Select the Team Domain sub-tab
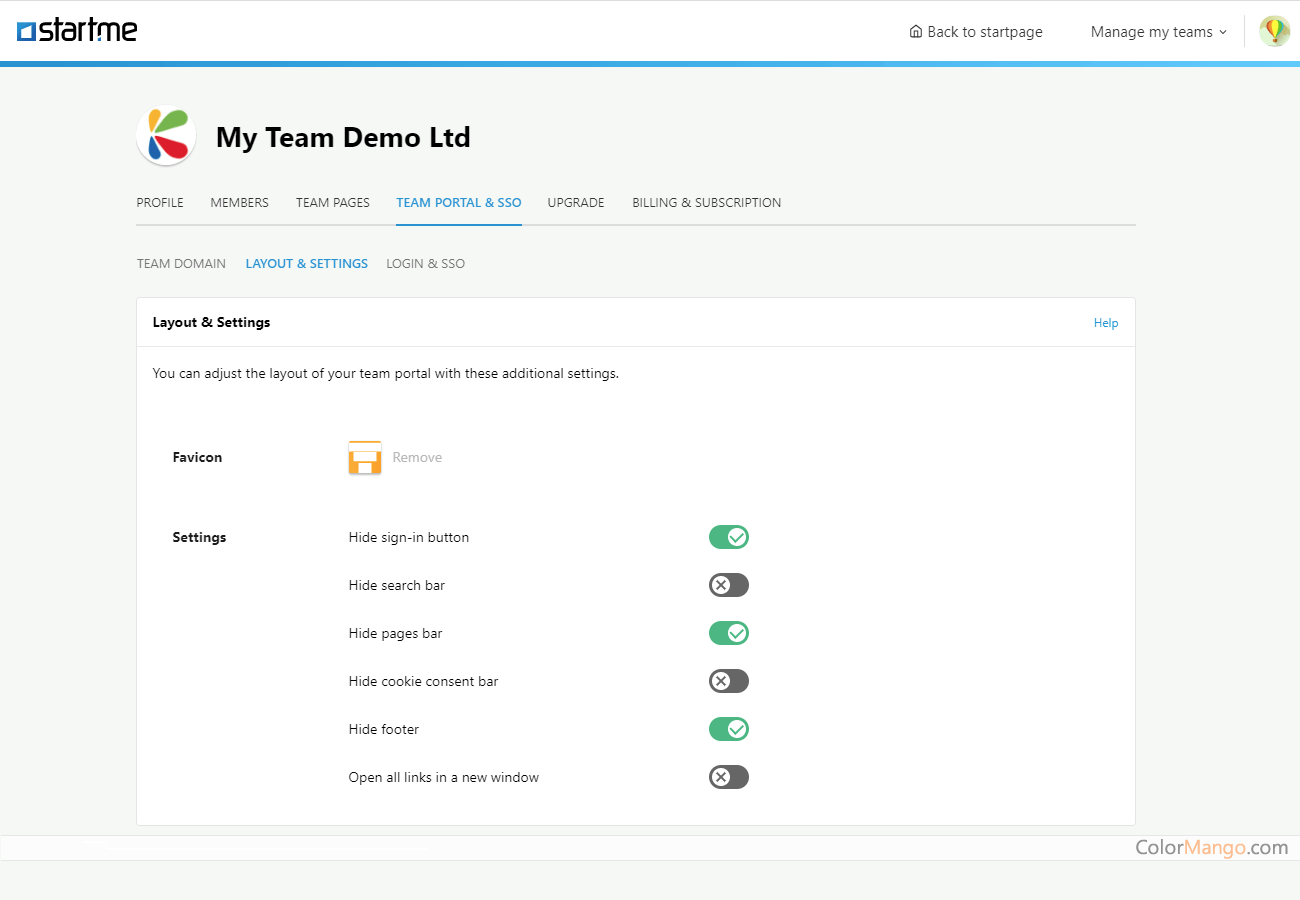1300x900 pixels. (181, 264)
